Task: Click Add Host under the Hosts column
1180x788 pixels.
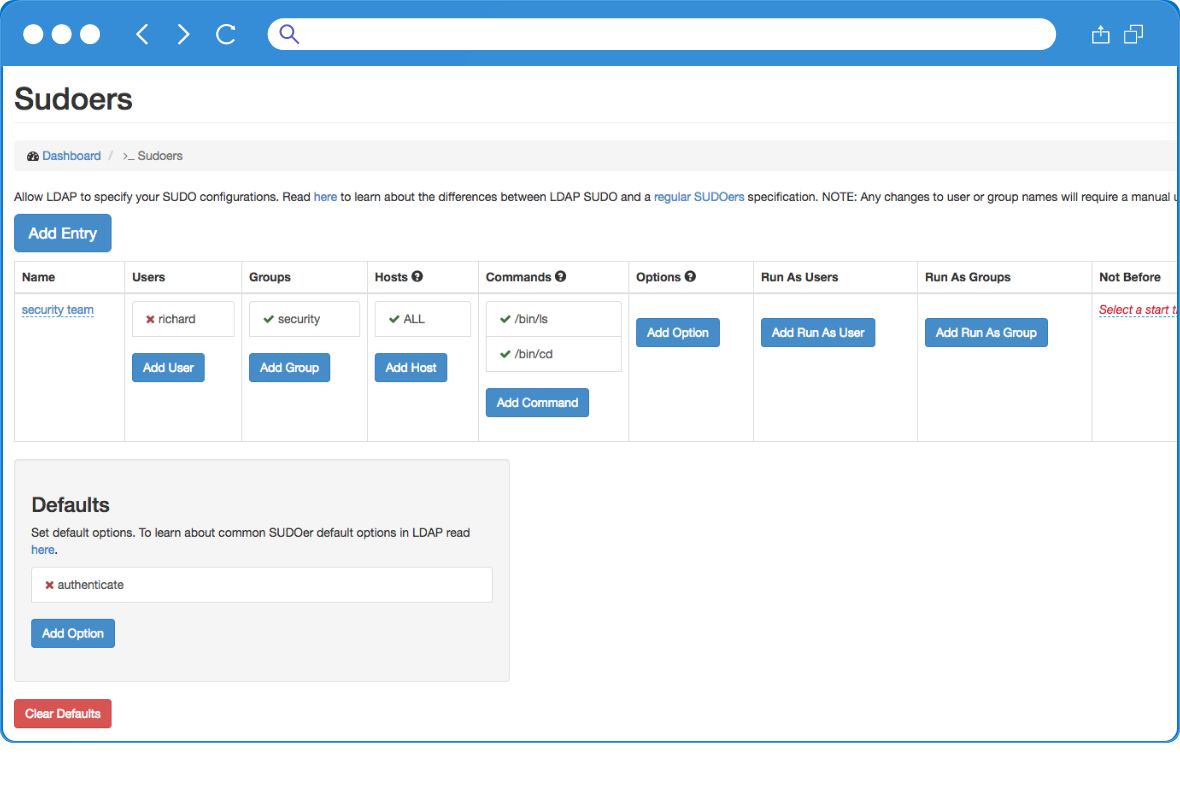Action: [x=410, y=367]
